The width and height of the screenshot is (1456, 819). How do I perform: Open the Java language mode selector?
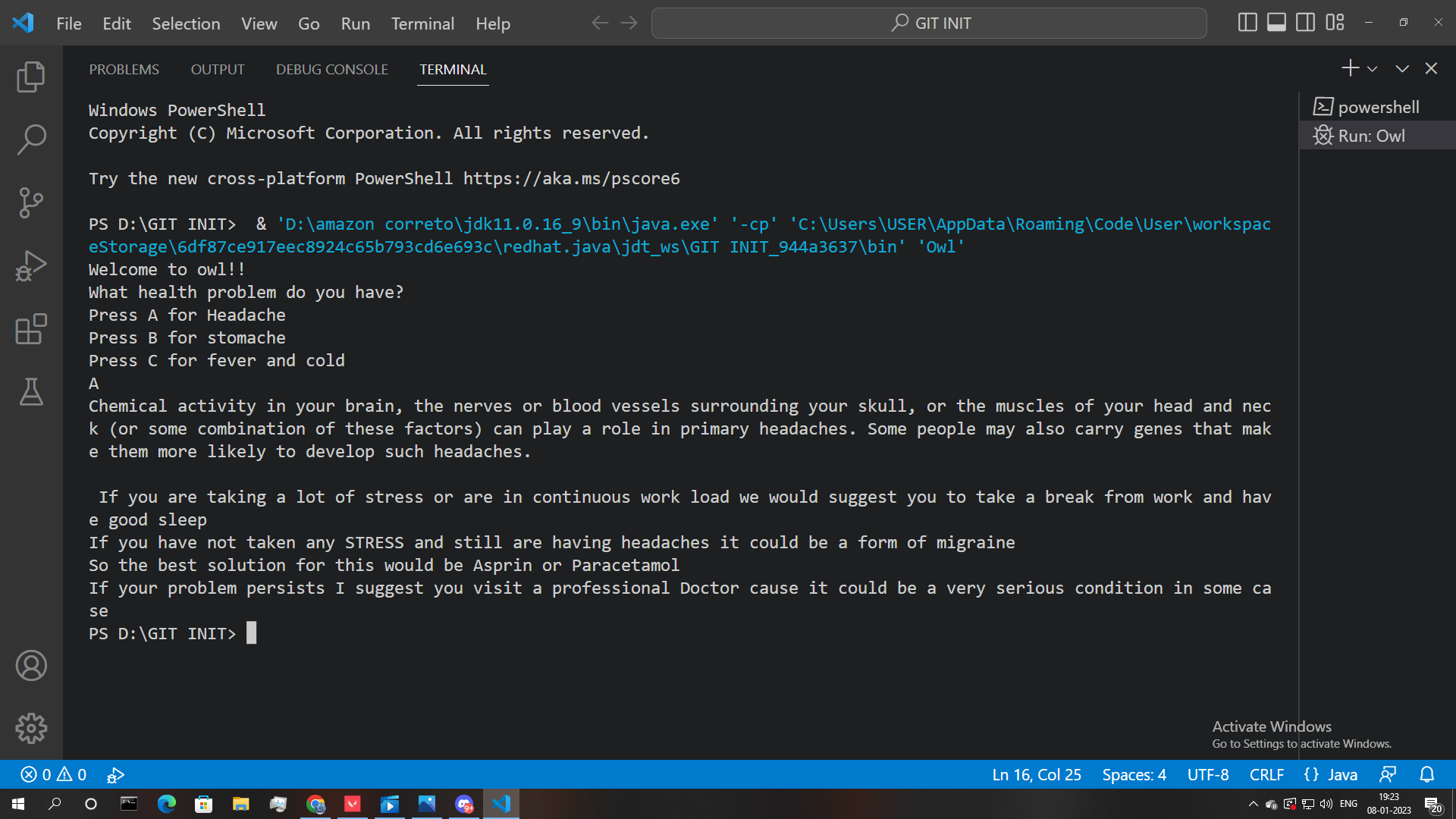[x=1331, y=774]
